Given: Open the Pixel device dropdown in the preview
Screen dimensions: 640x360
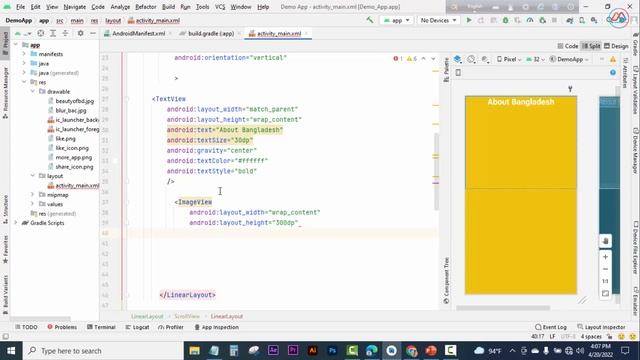Looking at the screenshot, I should pyautogui.click(x=509, y=59).
